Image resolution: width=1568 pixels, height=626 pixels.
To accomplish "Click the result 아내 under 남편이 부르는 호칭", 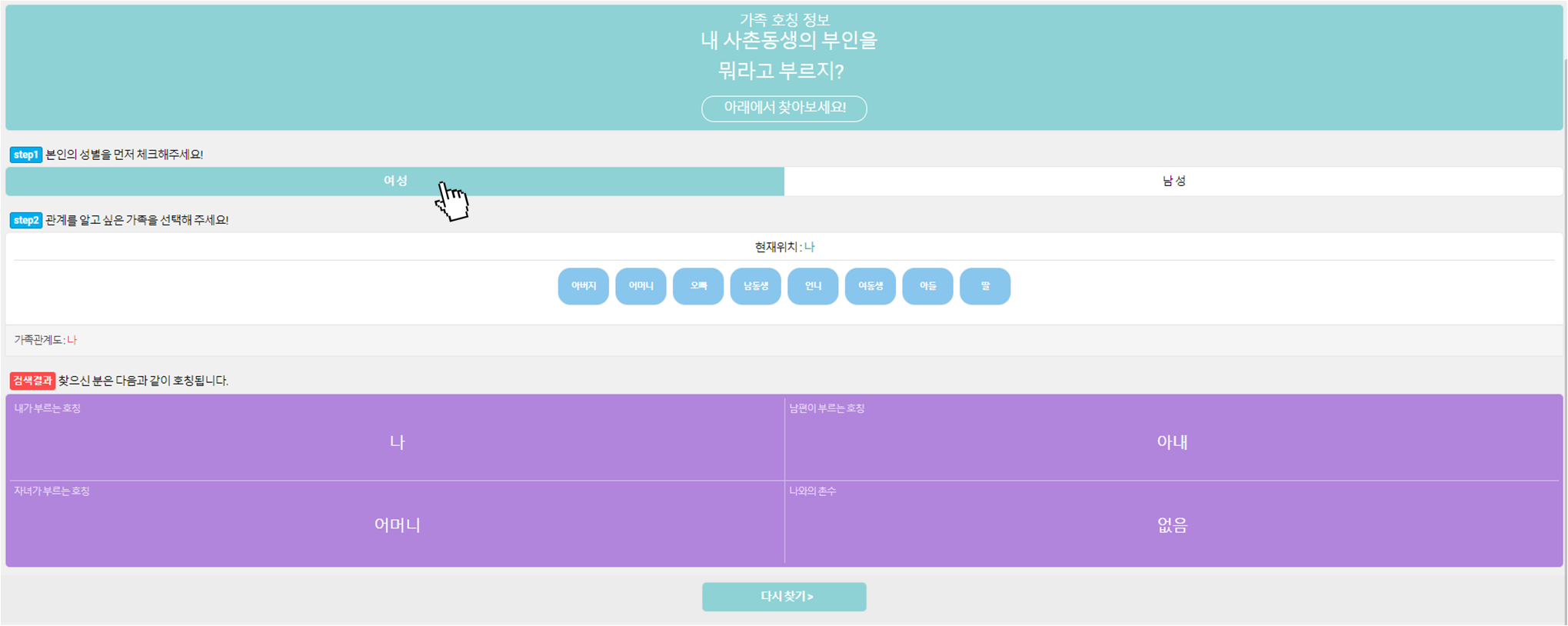I will tap(1172, 442).
